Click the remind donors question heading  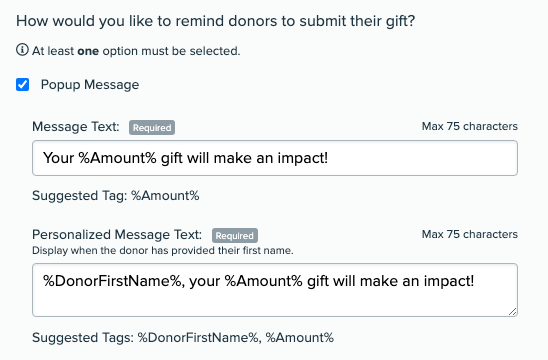tap(216, 21)
